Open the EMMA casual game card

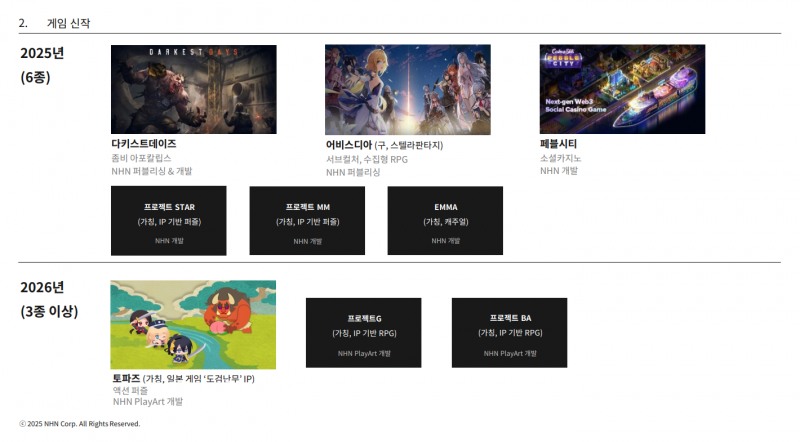[445, 220]
